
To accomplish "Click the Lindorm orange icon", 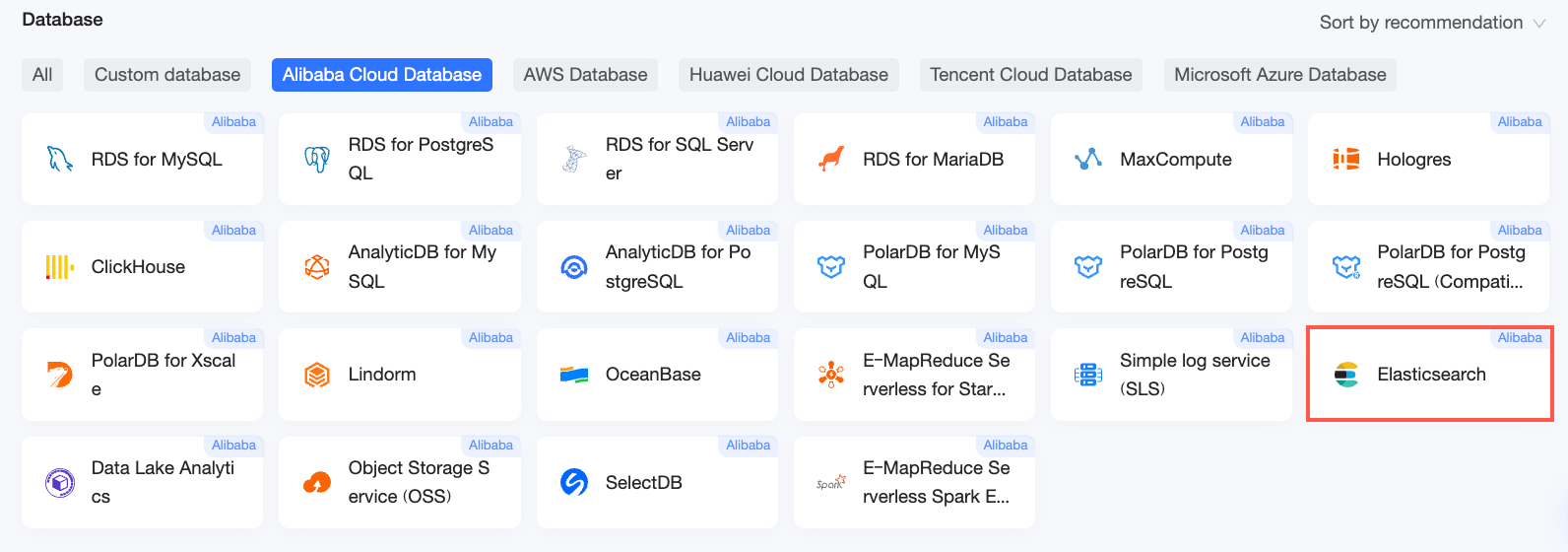I will [x=317, y=375].
